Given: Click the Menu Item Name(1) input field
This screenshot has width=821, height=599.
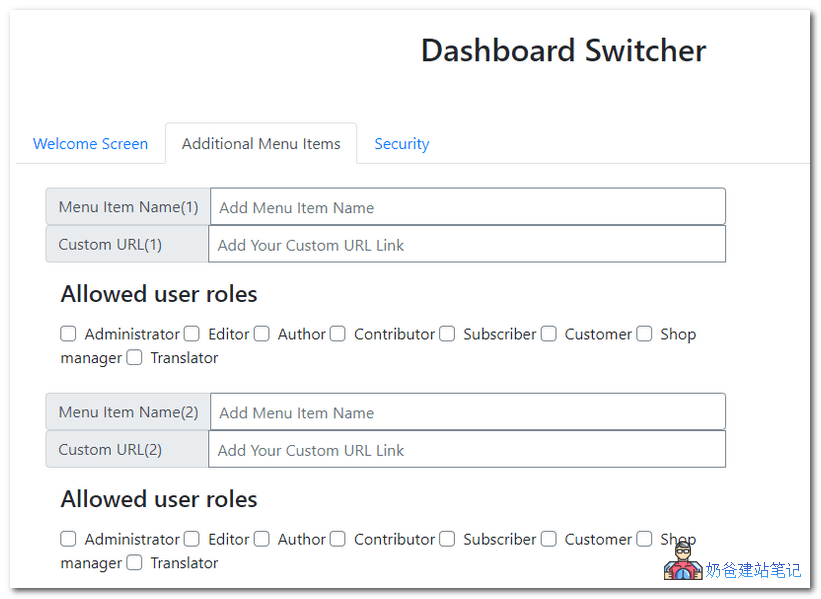Looking at the screenshot, I should pyautogui.click(x=466, y=206).
